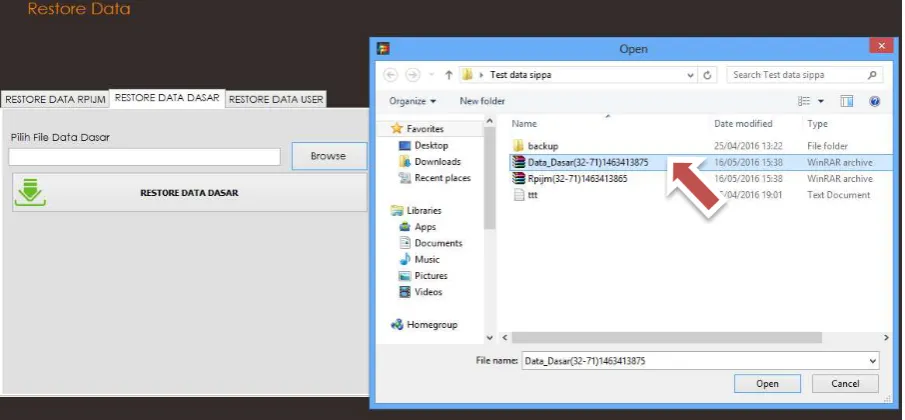The image size is (905, 420).
Task: Click the Forward arrow in Open dialog
Action: [x=412, y=75]
